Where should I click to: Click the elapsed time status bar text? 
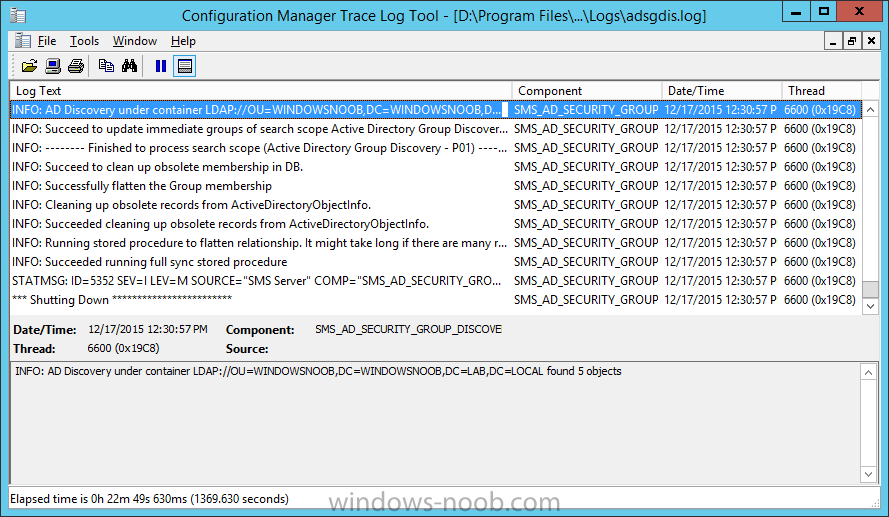click(150, 499)
